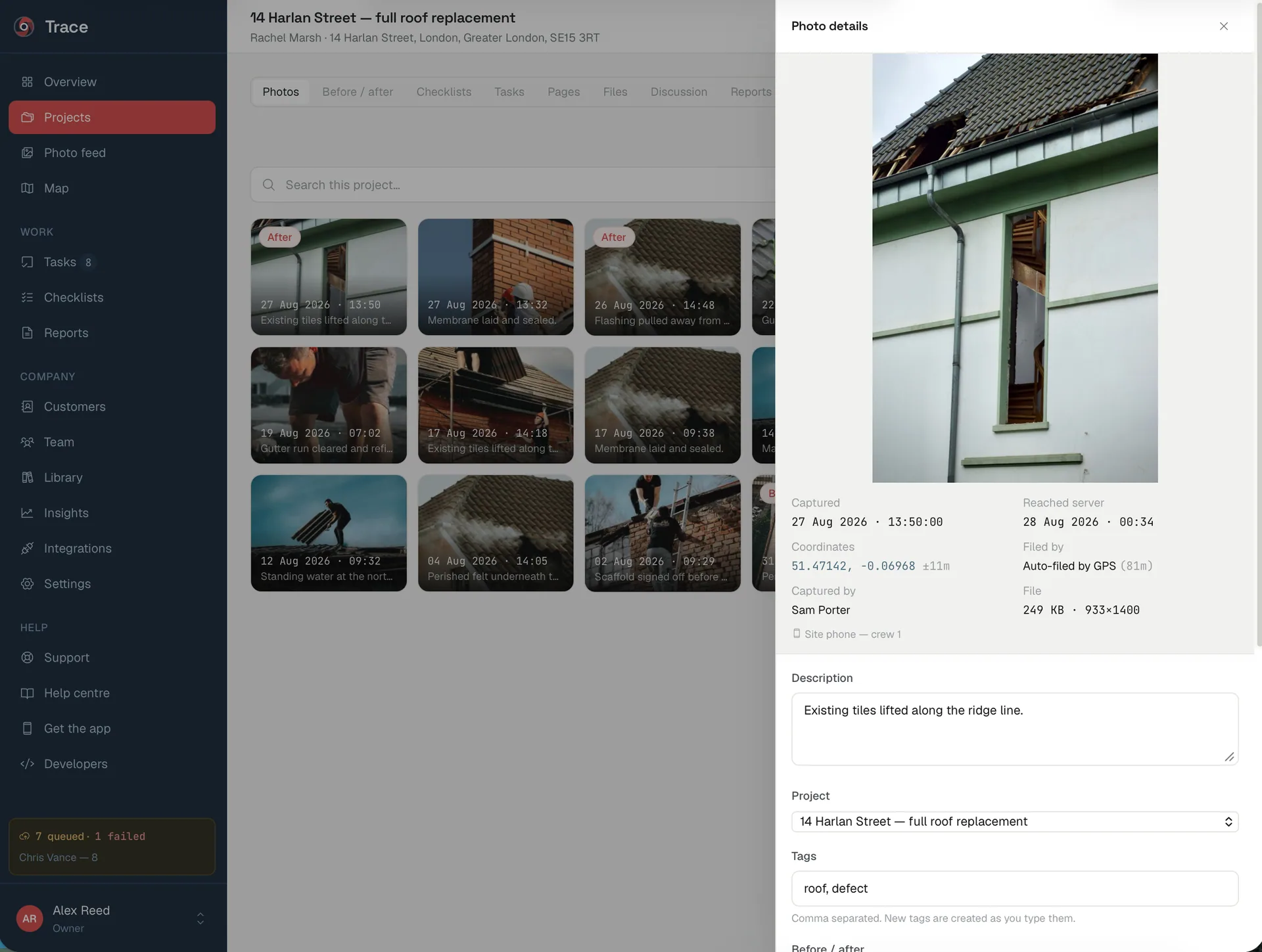Click the coordinates 51.47142, -0.06968 link
Viewport: 1262px width, 952px height.
[853, 566]
